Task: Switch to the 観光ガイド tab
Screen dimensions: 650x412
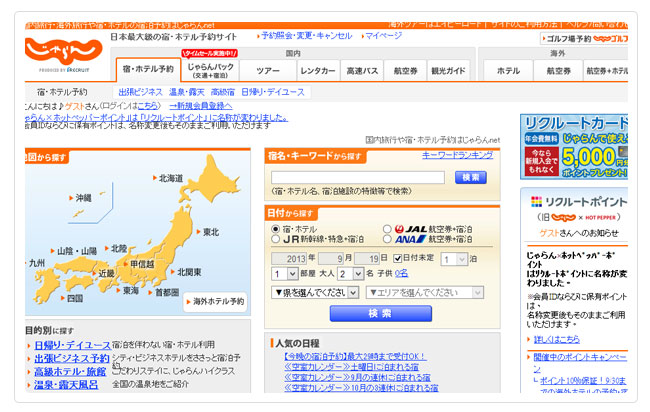Action: (448, 70)
